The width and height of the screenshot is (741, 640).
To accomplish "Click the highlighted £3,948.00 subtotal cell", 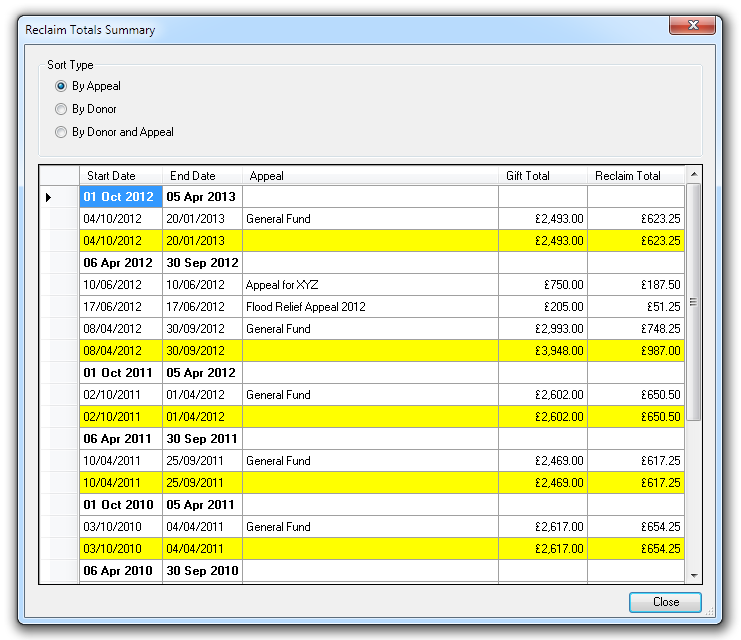I will tap(543, 351).
